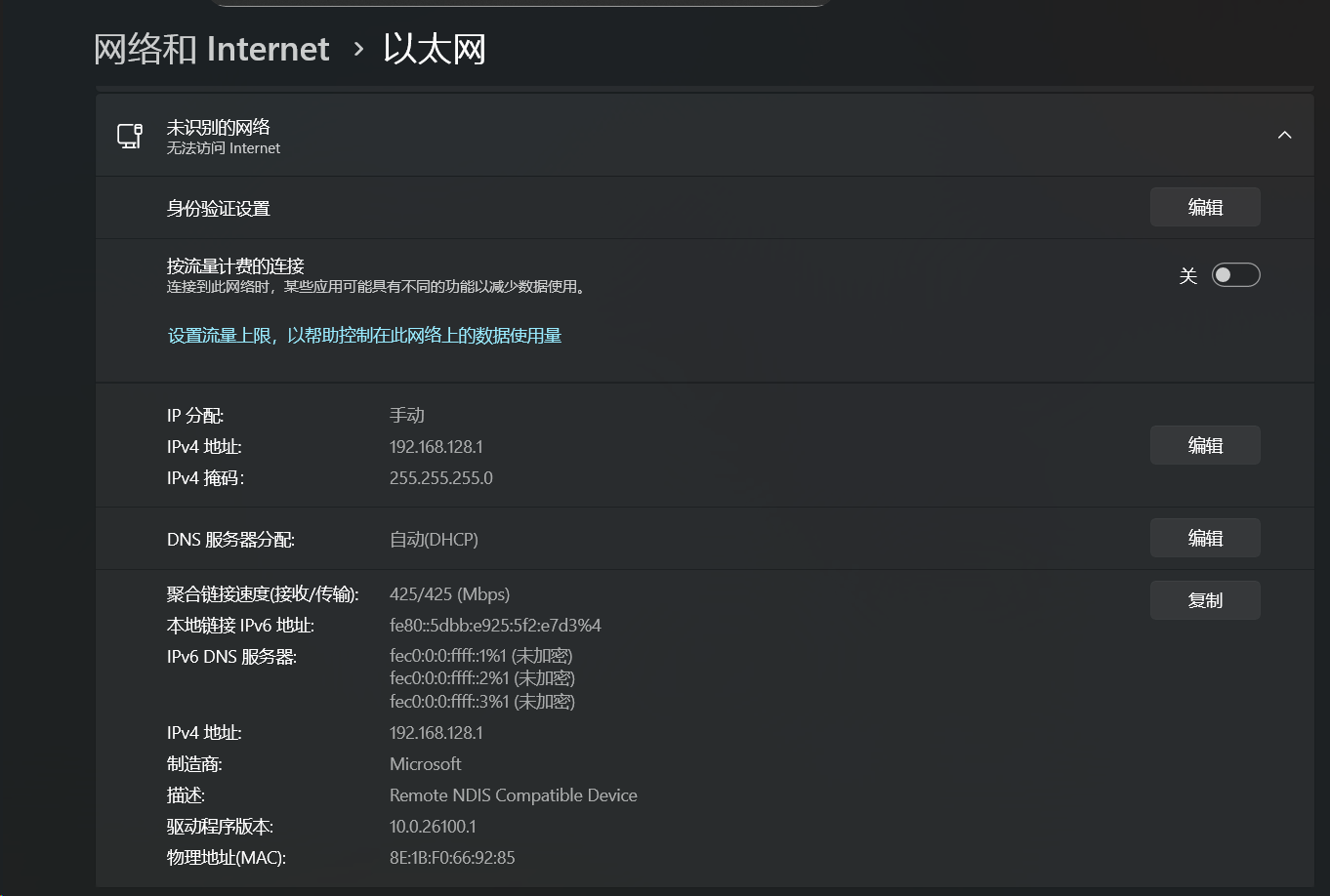
Task: Click Remote NDIS Compatible Device description
Action: click(x=513, y=795)
